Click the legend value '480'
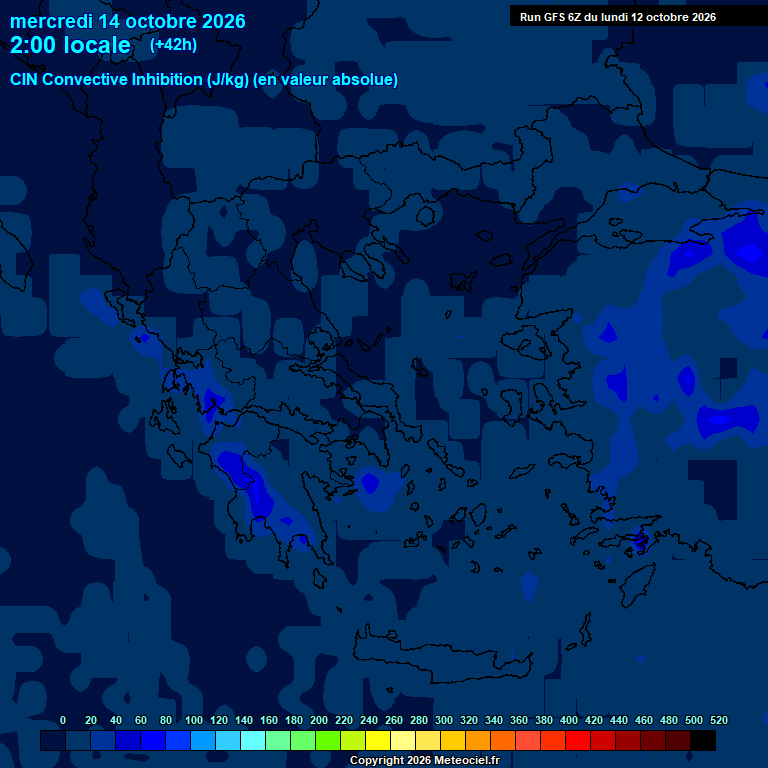This screenshot has width=768, height=768. [669, 720]
